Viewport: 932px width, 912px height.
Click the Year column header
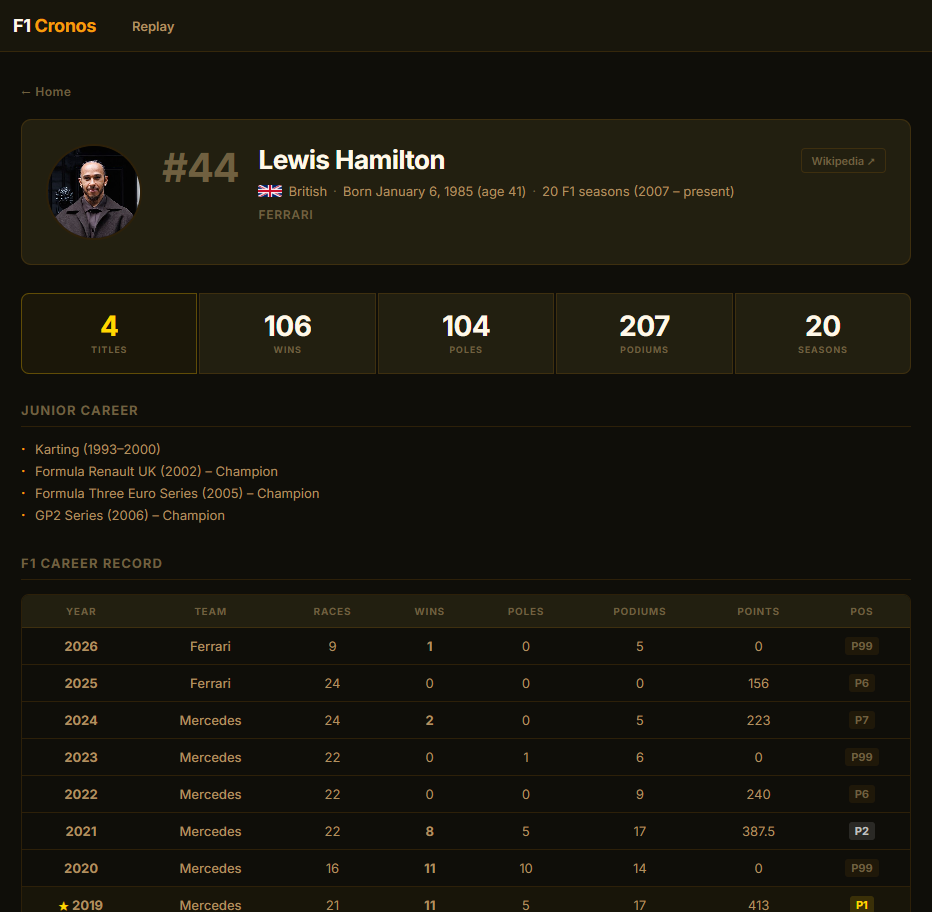[x=81, y=611]
